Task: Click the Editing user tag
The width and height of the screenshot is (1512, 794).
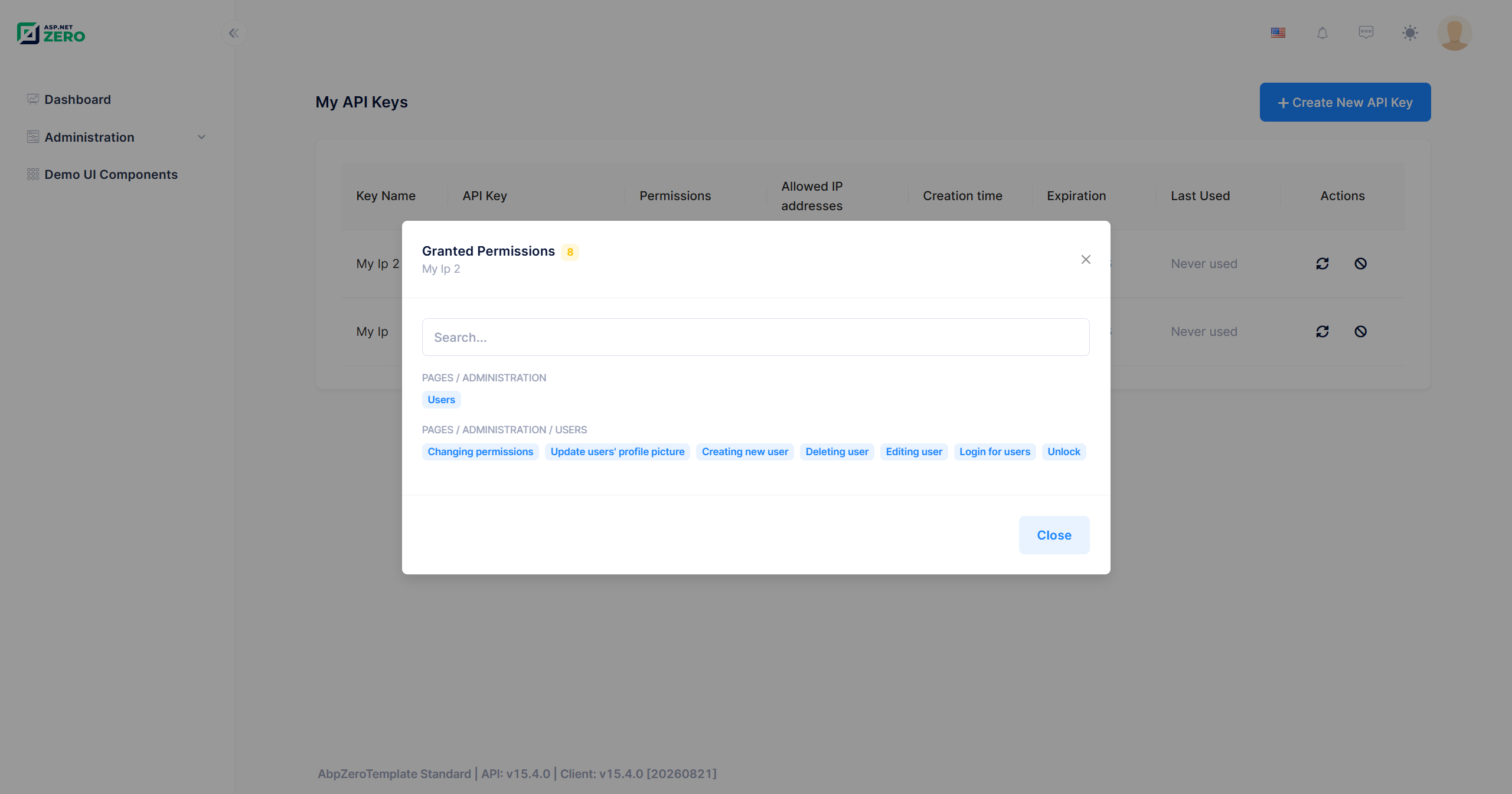Action: (x=913, y=452)
